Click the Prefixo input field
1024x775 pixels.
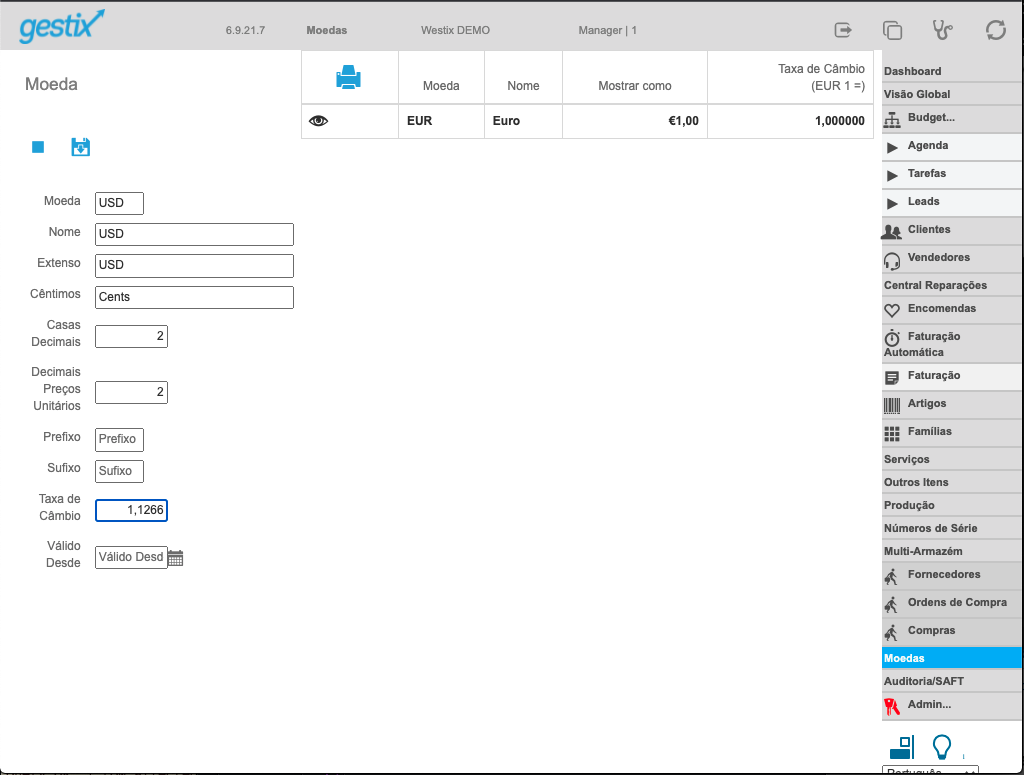click(120, 439)
